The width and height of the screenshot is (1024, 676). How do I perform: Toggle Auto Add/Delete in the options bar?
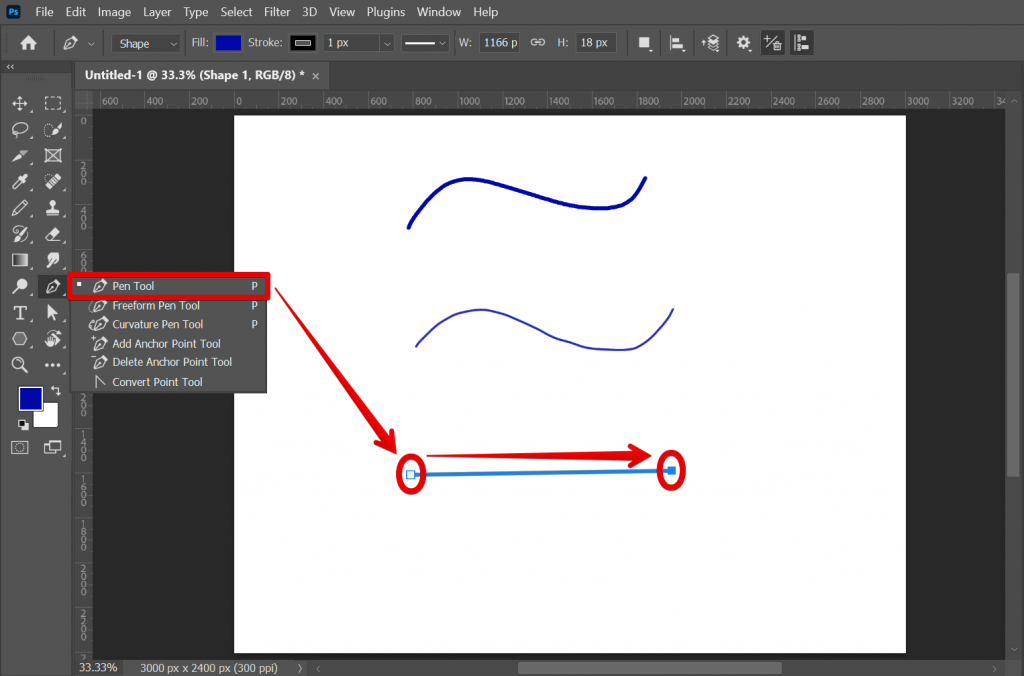pos(773,43)
